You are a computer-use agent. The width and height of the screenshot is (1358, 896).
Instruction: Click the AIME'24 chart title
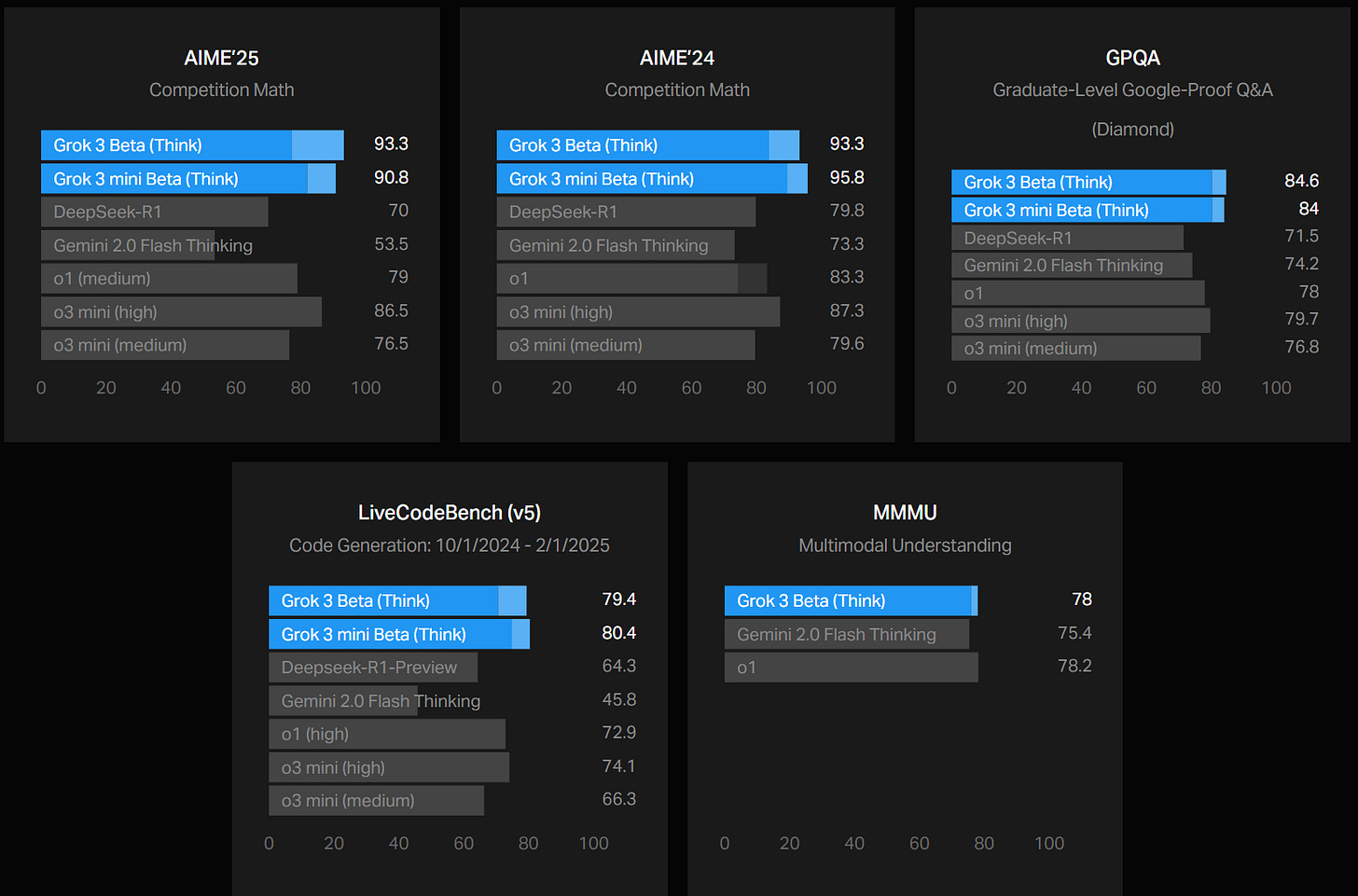(677, 58)
